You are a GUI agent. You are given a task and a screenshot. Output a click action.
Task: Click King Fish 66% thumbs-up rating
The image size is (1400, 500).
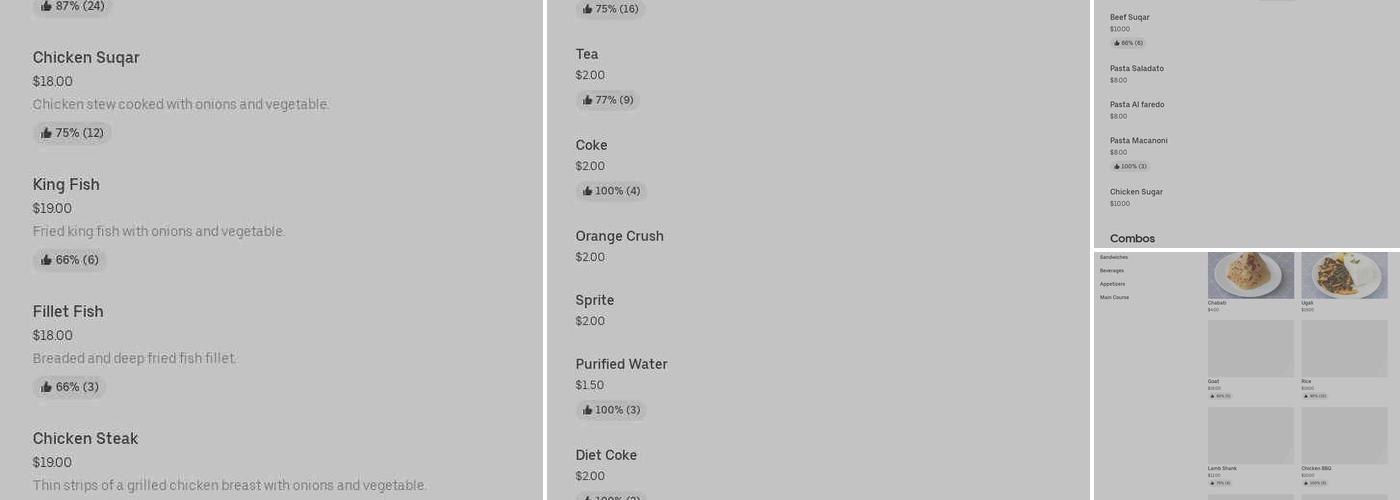coord(70,260)
